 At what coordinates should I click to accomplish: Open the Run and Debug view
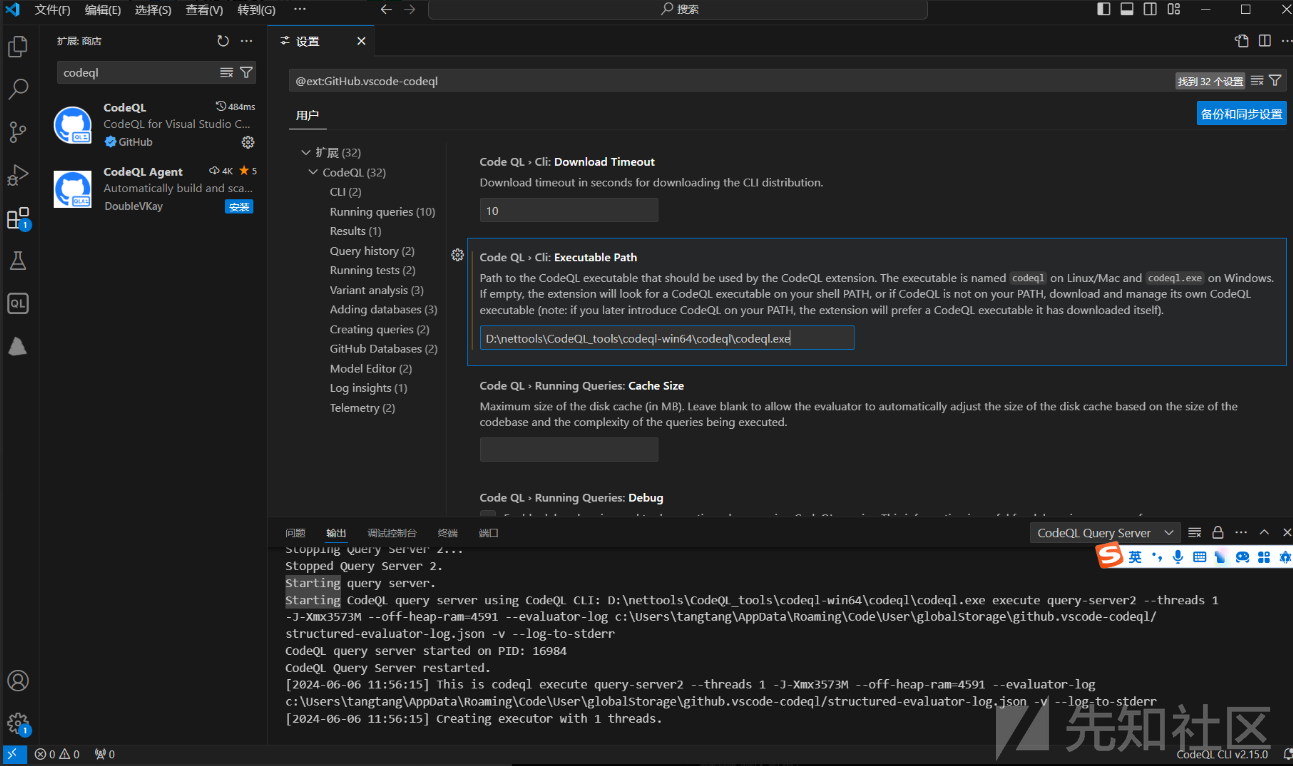[18, 175]
